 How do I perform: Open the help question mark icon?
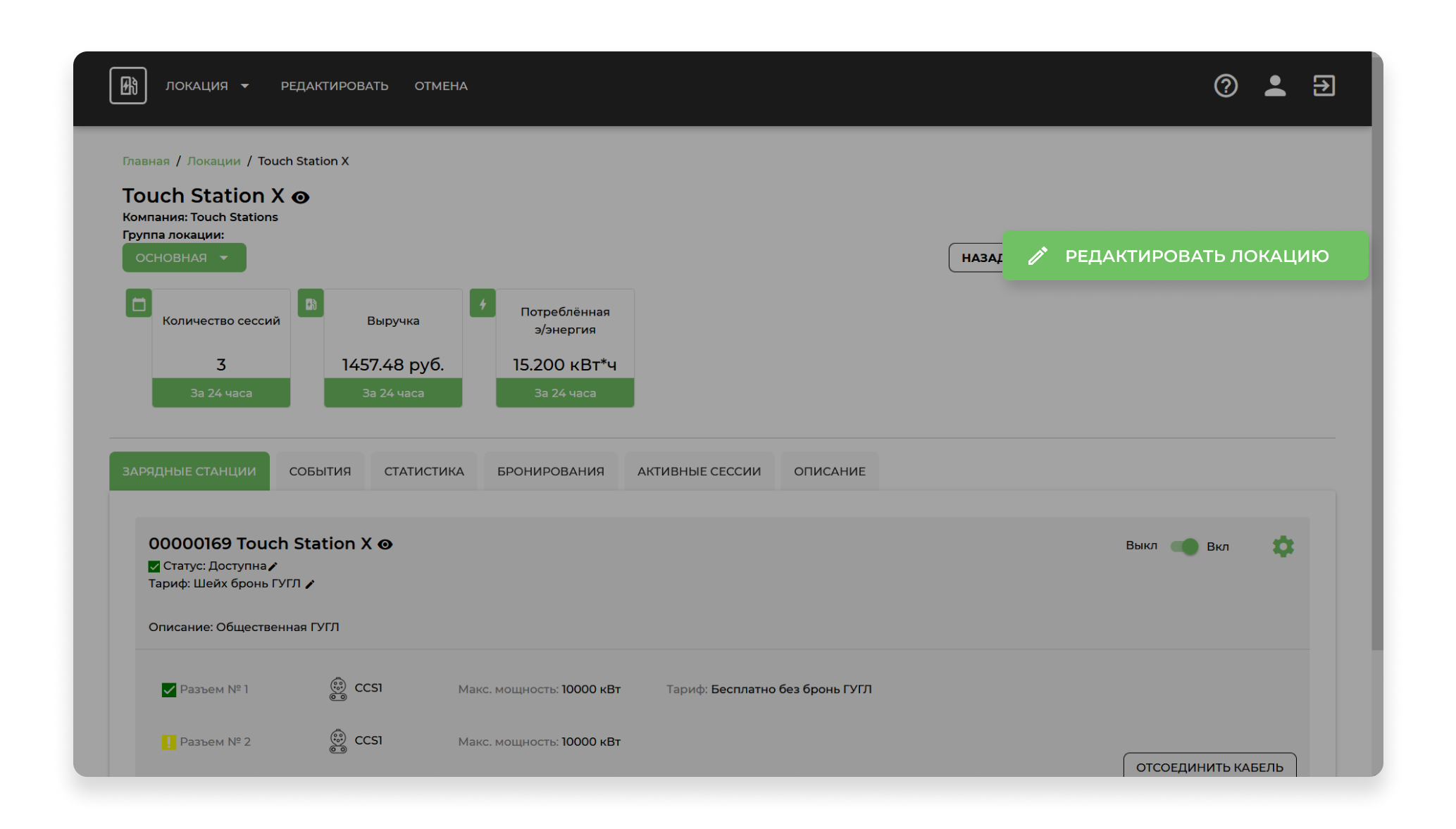click(1226, 86)
